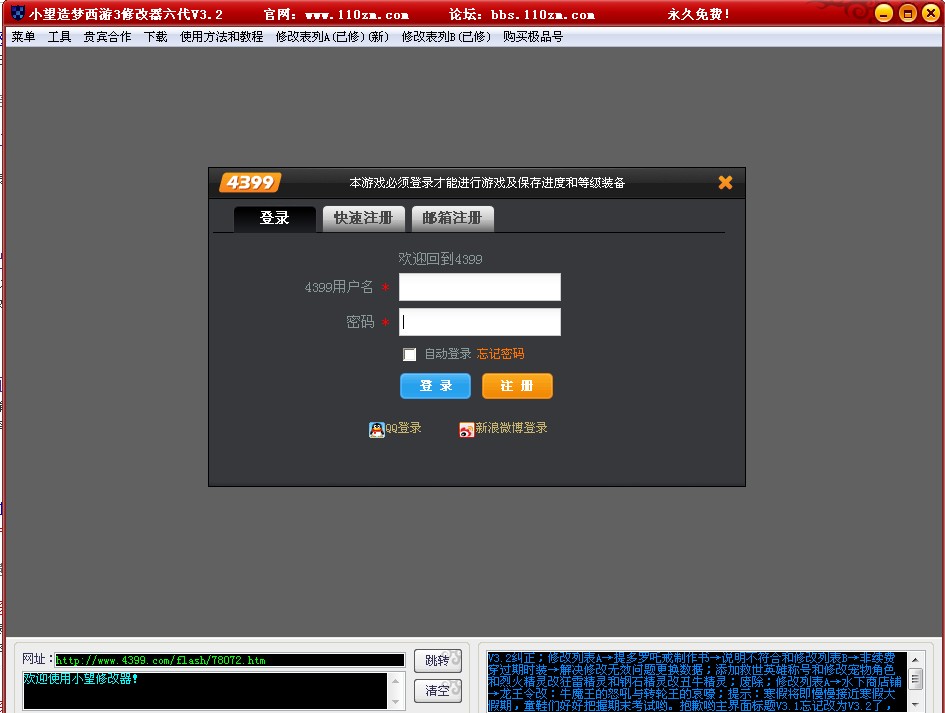Image resolution: width=945 pixels, height=713 pixels.
Task: Click the changelog scrollbar thumb
Action: pos(915,679)
